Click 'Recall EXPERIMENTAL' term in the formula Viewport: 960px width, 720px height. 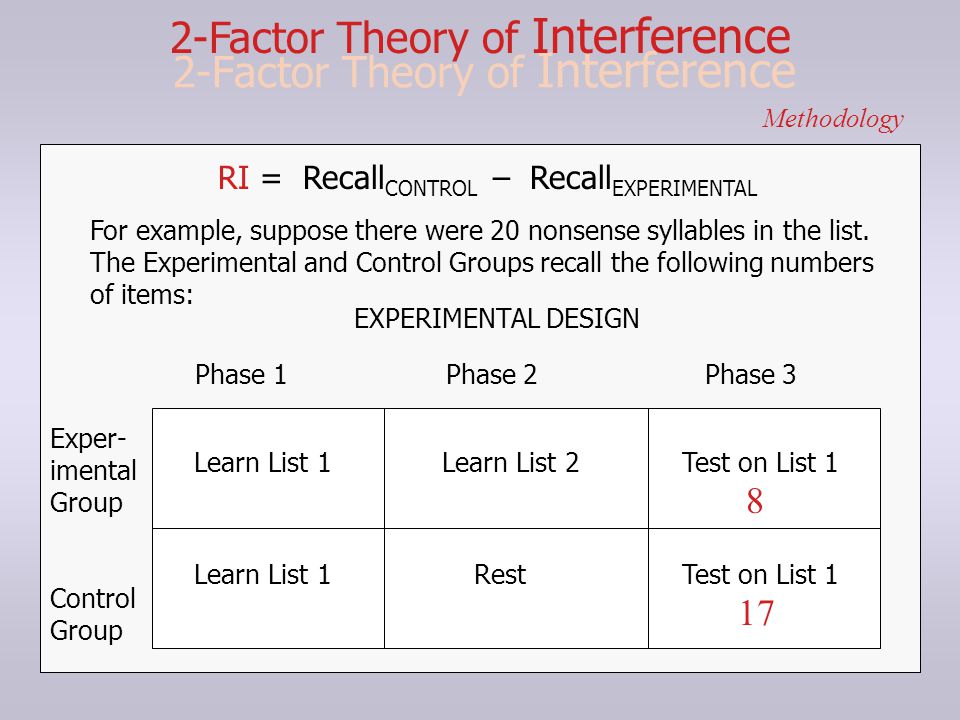point(643,181)
